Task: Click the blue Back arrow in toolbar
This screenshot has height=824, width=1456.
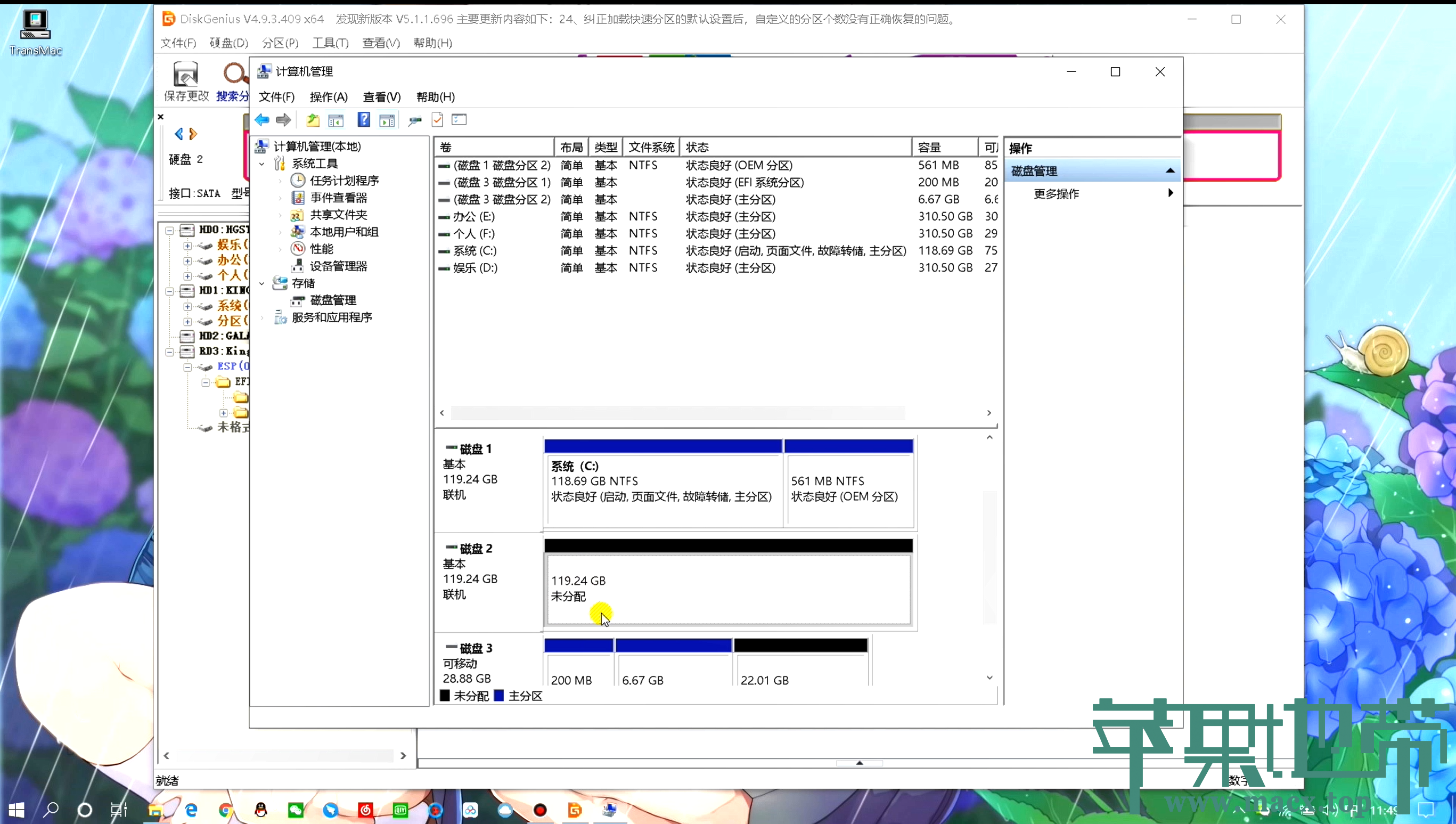Action: (262, 120)
